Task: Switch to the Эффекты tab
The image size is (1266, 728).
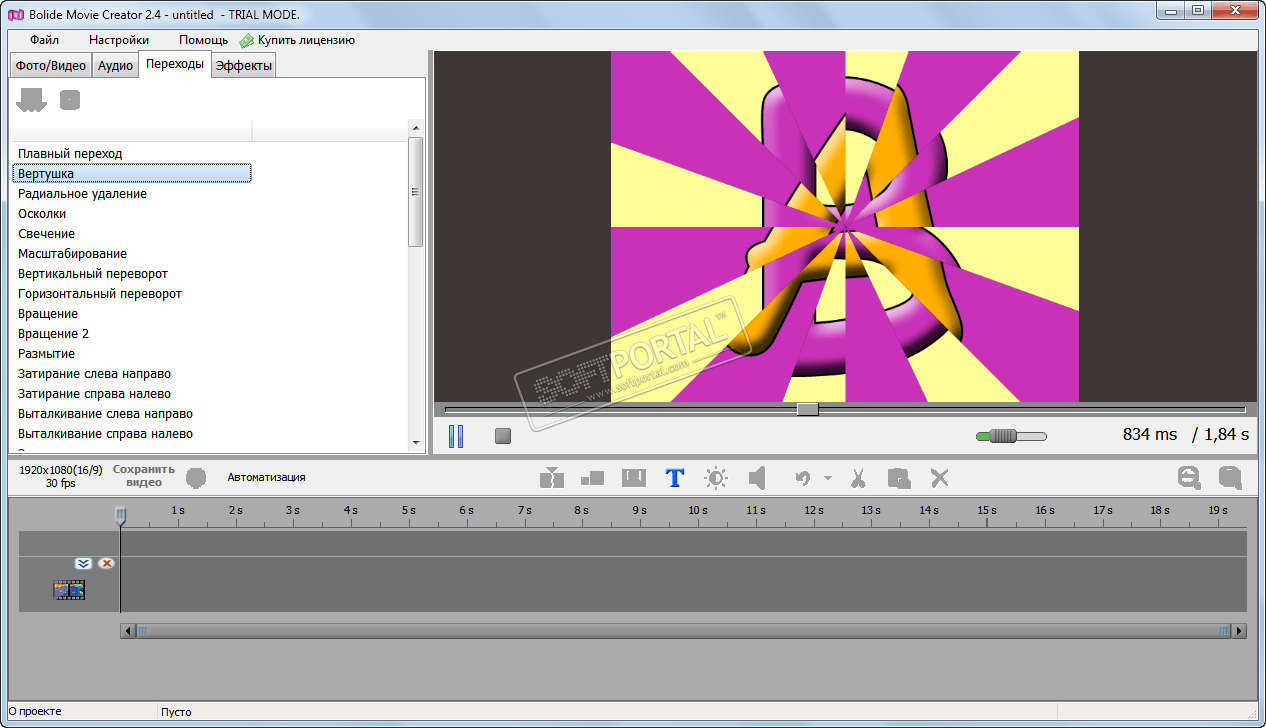Action: click(x=243, y=66)
